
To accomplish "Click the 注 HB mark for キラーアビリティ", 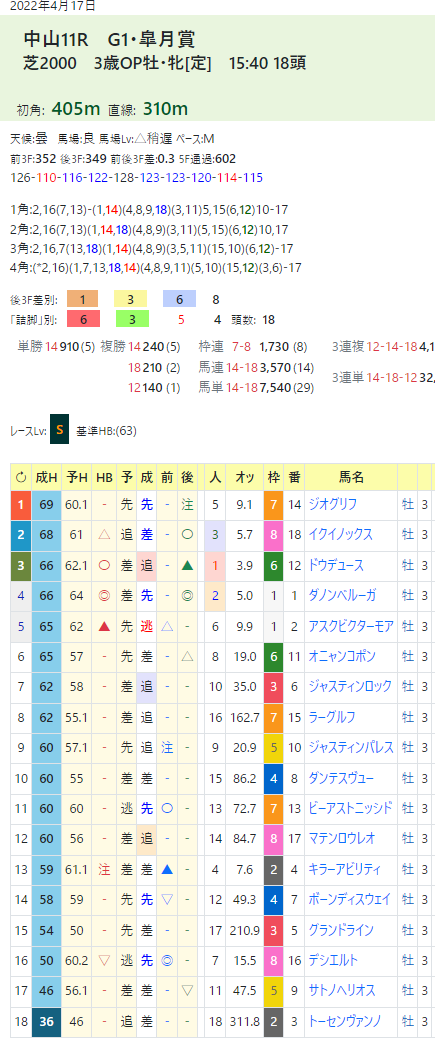I will point(104,868).
